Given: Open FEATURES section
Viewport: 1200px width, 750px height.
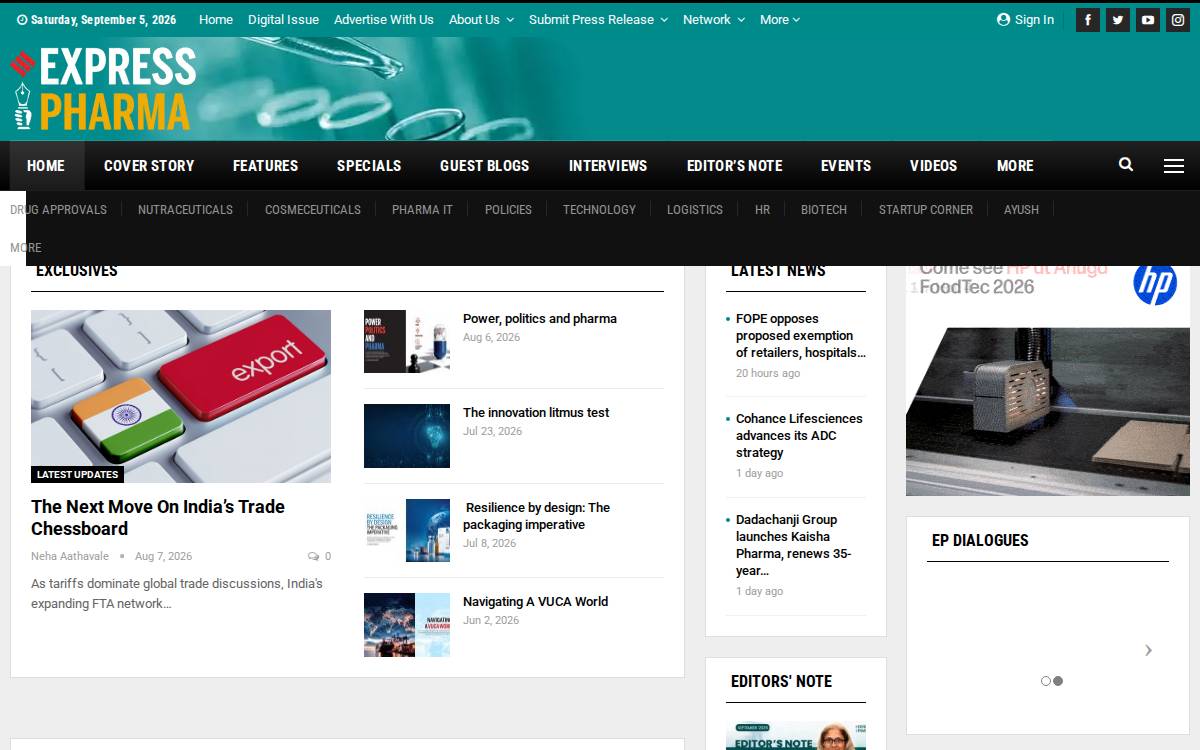Looking at the screenshot, I should (x=265, y=166).
